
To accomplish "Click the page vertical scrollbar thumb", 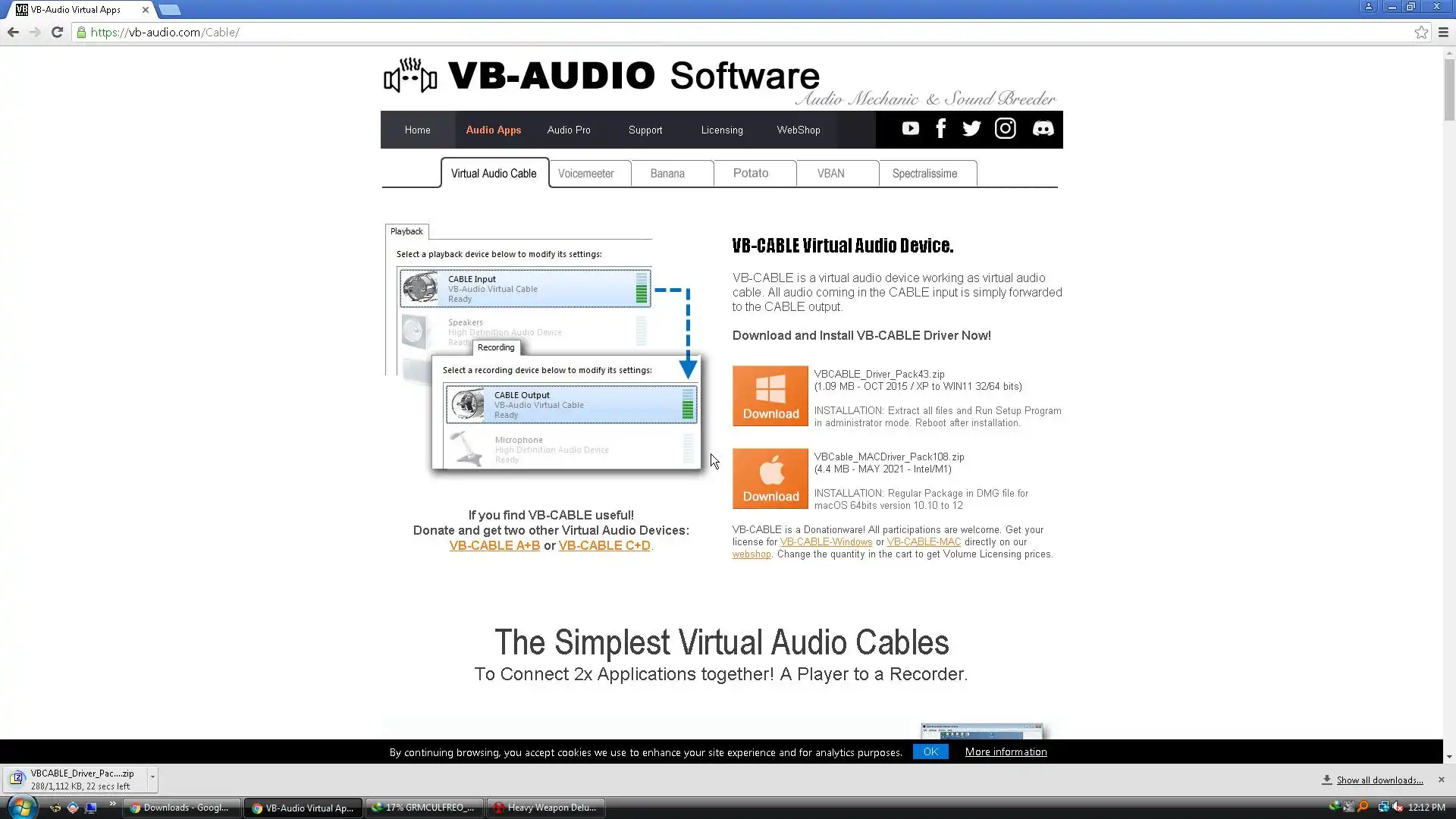I will point(1449,89).
